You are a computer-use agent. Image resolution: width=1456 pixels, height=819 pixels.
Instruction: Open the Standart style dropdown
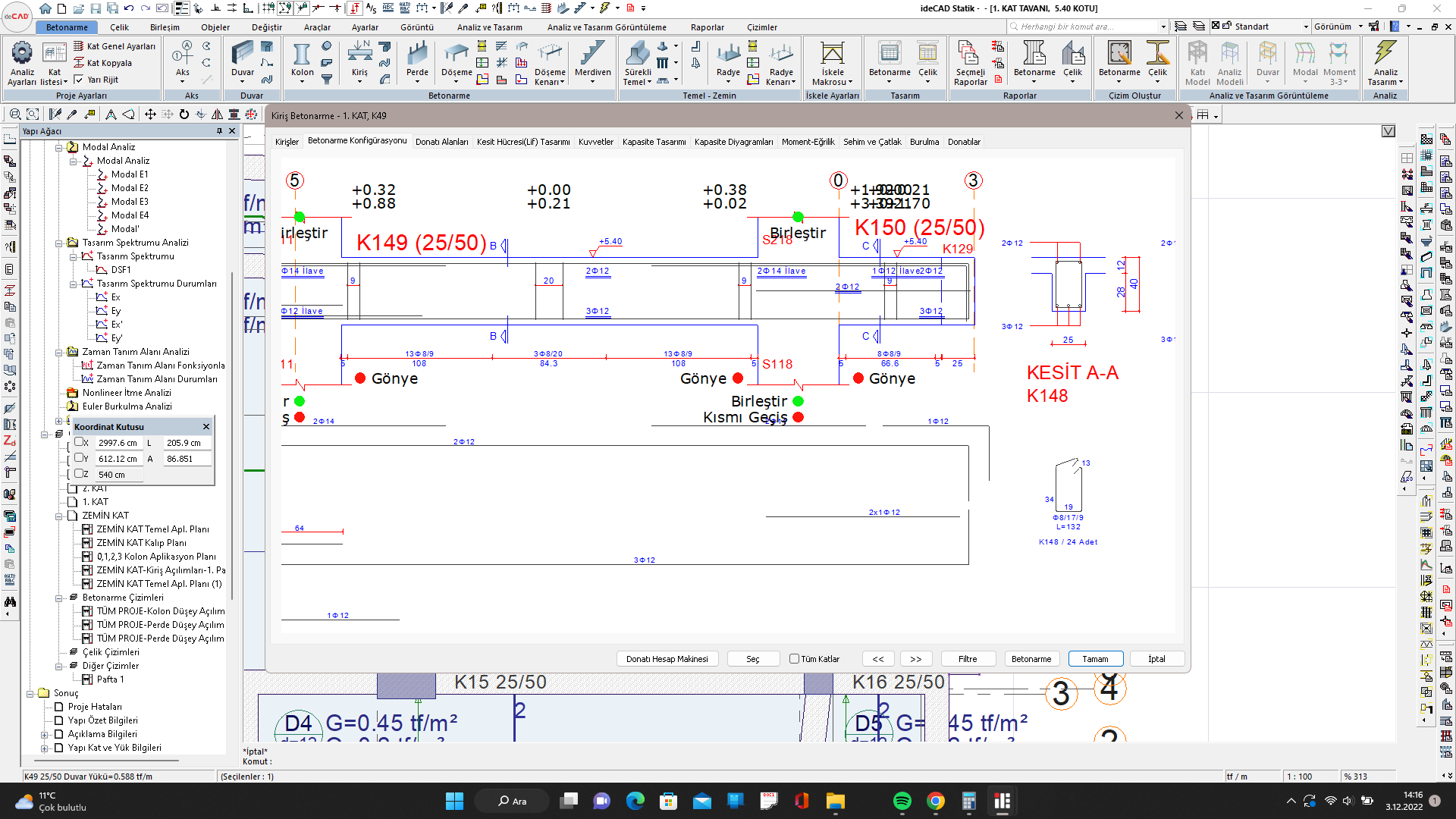(1306, 27)
